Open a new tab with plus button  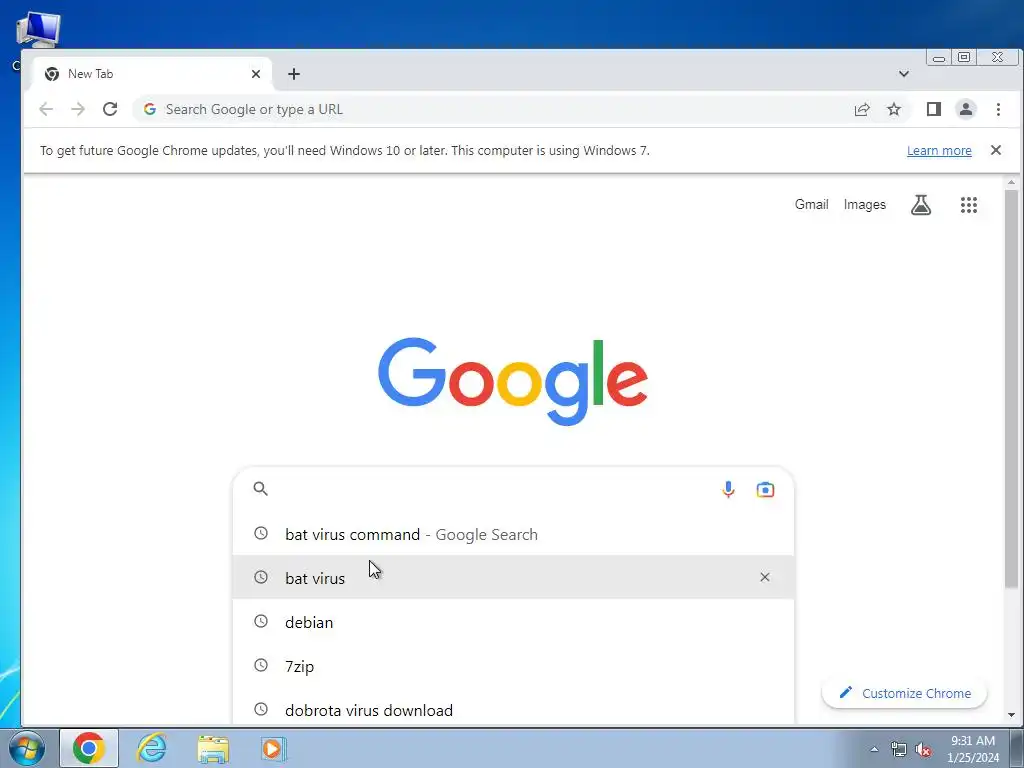click(x=294, y=74)
